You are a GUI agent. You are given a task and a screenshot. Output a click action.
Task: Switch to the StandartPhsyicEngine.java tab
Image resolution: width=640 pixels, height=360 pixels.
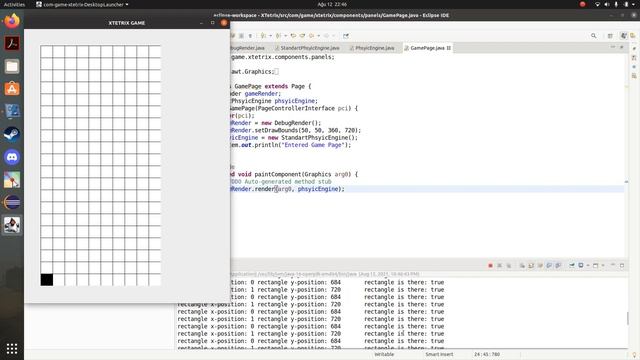pos(307,48)
